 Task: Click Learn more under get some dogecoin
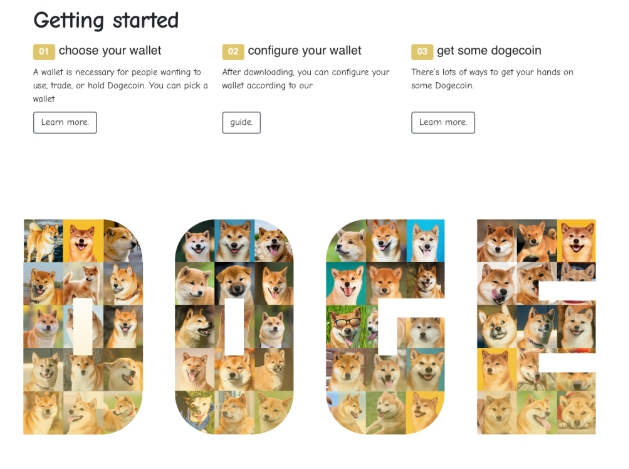point(443,122)
